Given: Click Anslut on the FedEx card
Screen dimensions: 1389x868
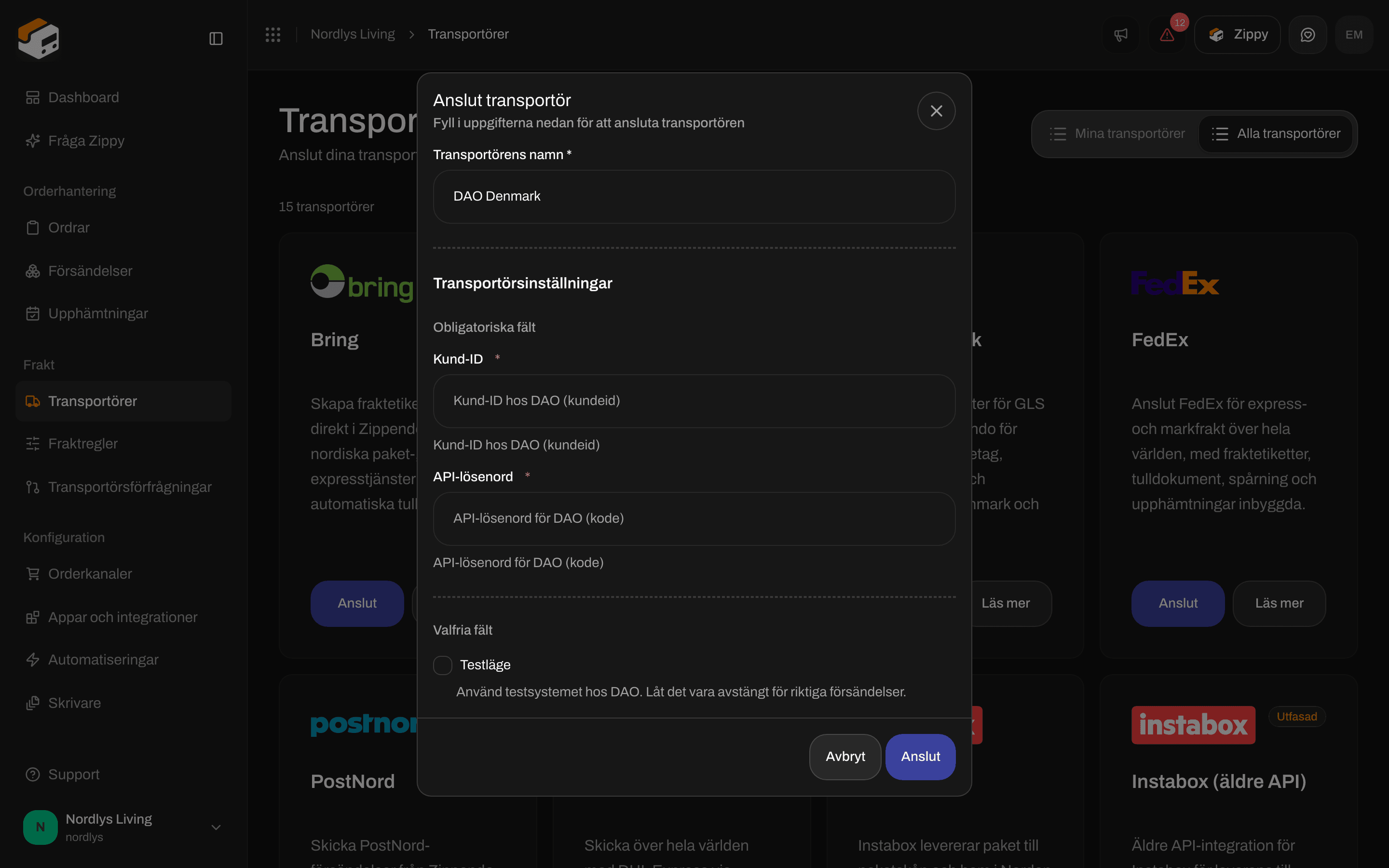Looking at the screenshot, I should tap(1178, 603).
